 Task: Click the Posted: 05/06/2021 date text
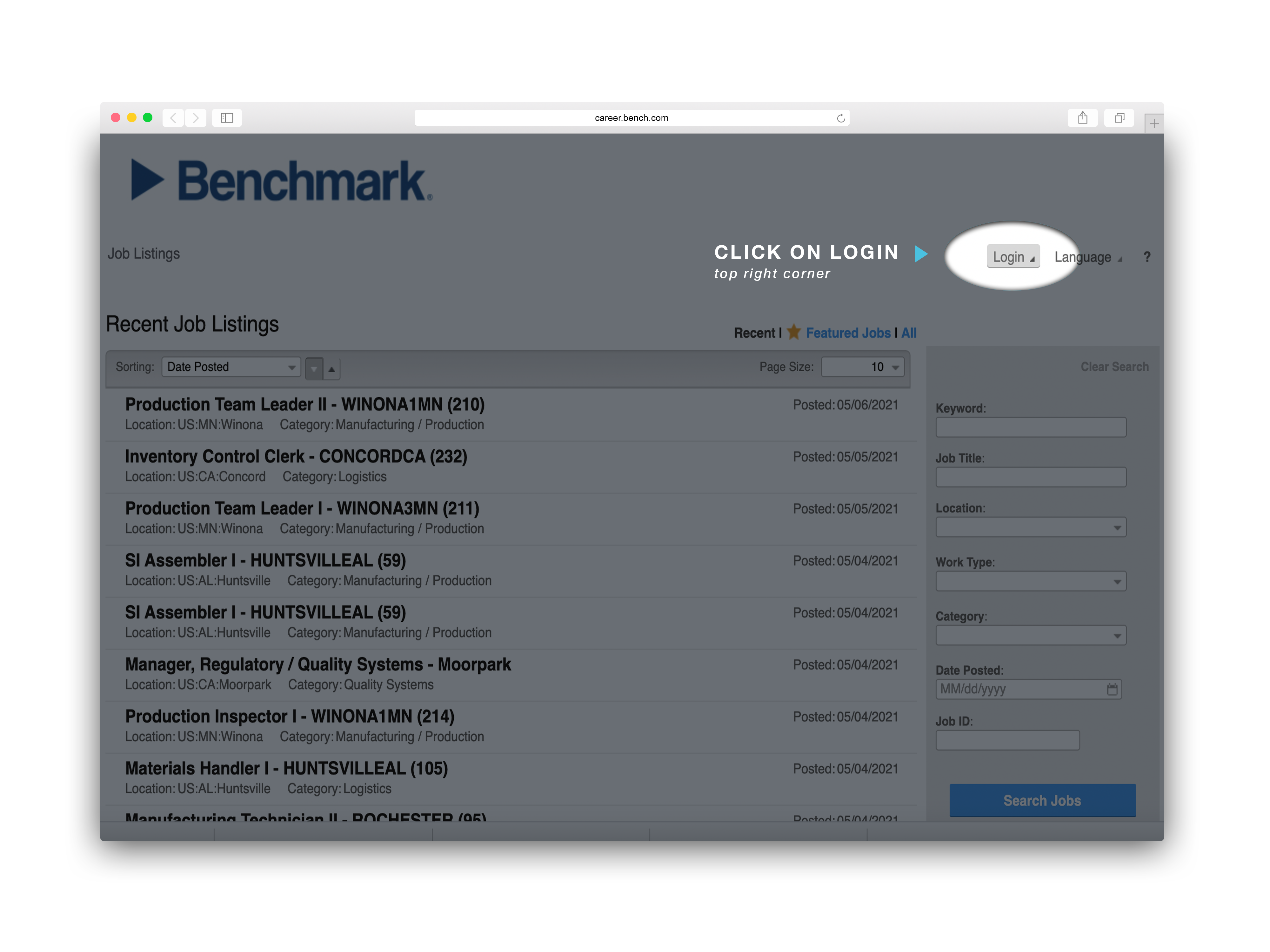pyautogui.click(x=845, y=405)
